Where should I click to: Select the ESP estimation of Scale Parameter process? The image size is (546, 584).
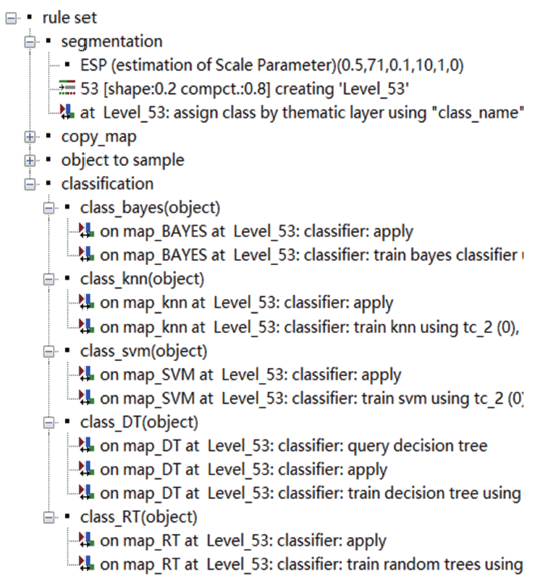pos(272,65)
